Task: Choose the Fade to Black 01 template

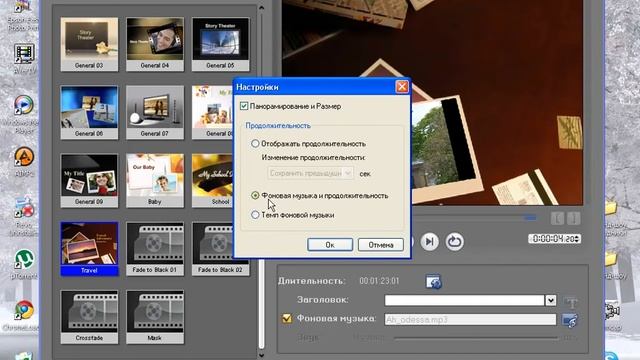Action: [x=155, y=249]
